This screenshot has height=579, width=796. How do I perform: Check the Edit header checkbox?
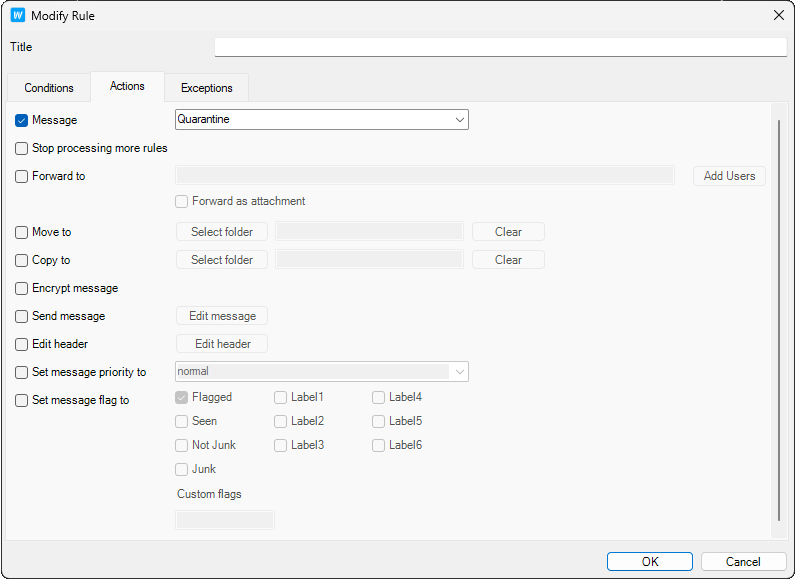pyautogui.click(x=21, y=344)
